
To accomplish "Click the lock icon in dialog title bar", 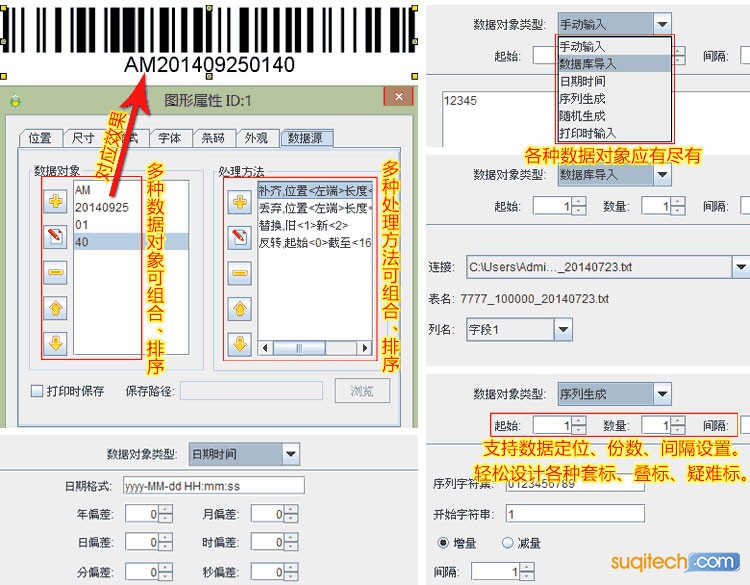I will tap(15, 100).
